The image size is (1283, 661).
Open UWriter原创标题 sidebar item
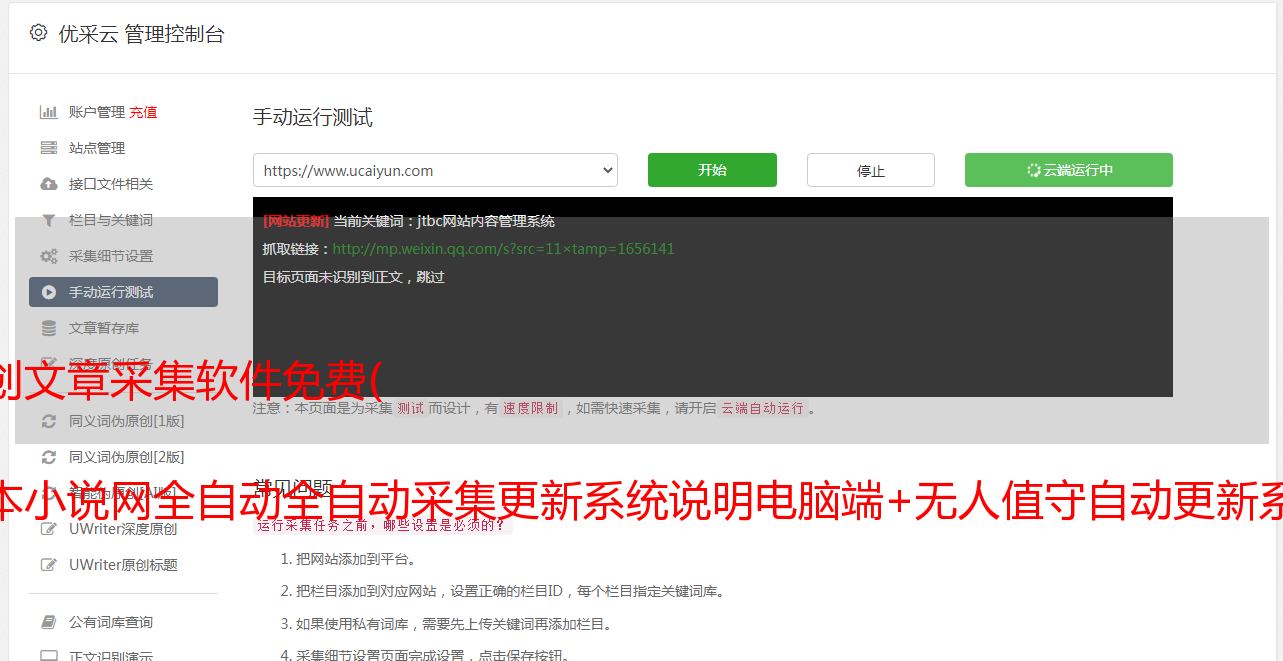123,565
